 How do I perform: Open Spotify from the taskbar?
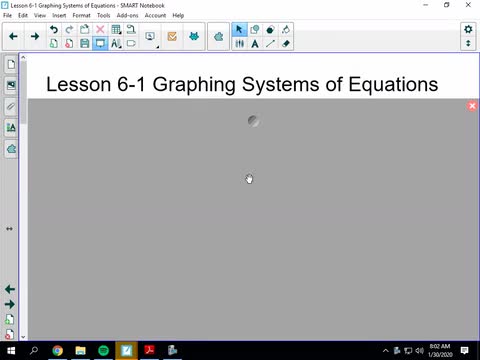click(x=104, y=350)
